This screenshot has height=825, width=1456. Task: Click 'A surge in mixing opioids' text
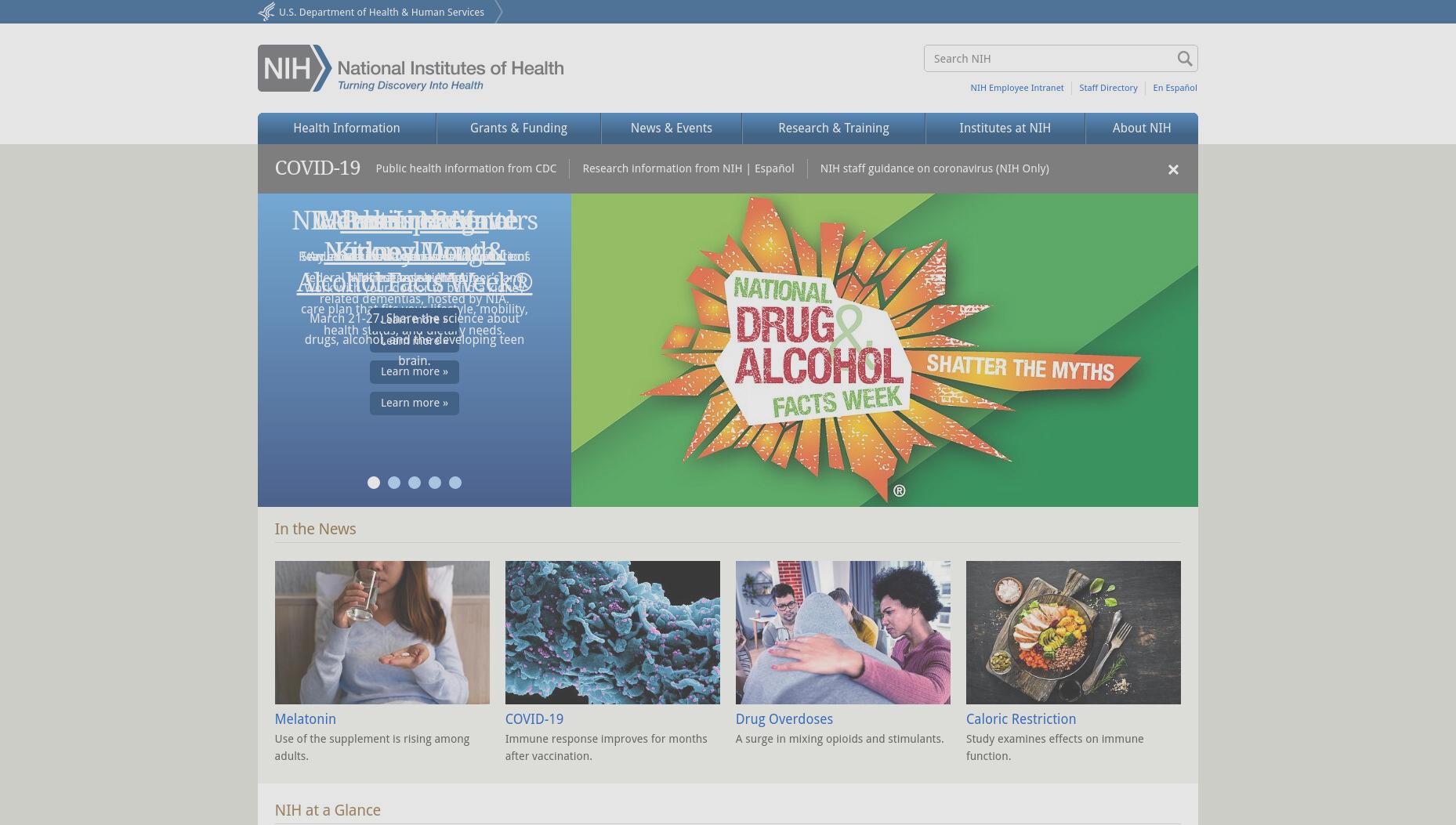pos(840,739)
